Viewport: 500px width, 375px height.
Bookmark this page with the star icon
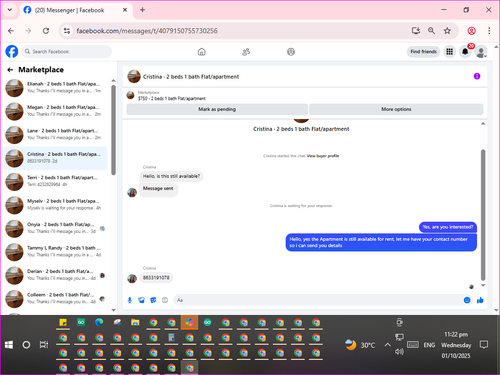point(447,31)
